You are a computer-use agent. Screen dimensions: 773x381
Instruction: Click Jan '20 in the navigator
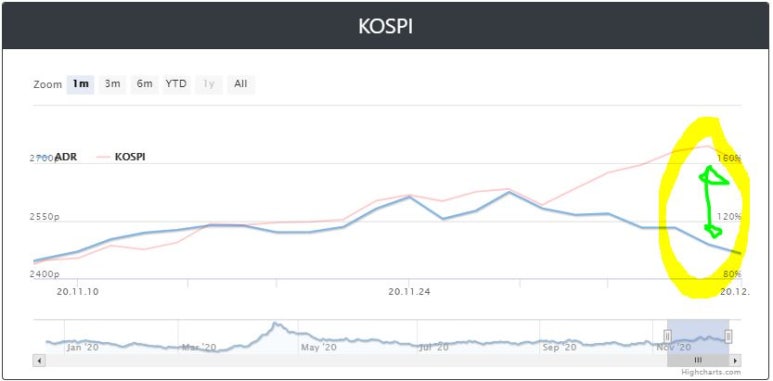click(82, 347)
